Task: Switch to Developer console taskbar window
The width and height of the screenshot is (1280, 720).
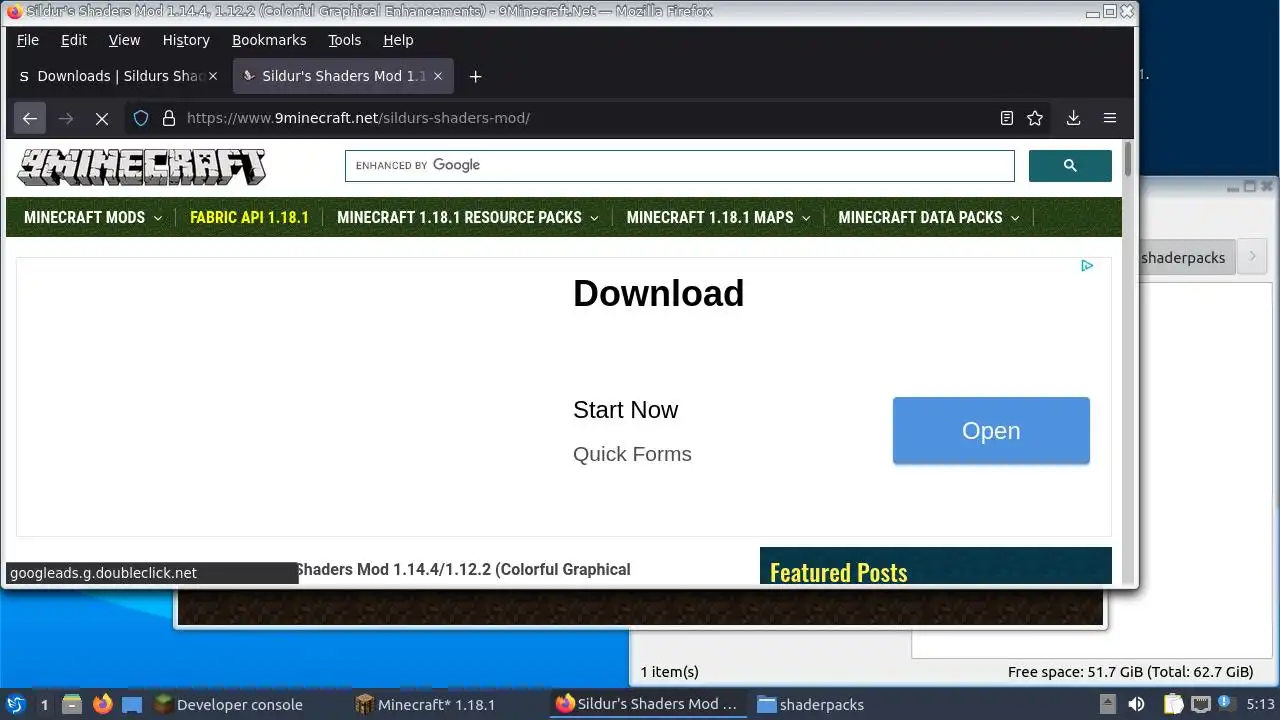Action: tap(228, 704)
